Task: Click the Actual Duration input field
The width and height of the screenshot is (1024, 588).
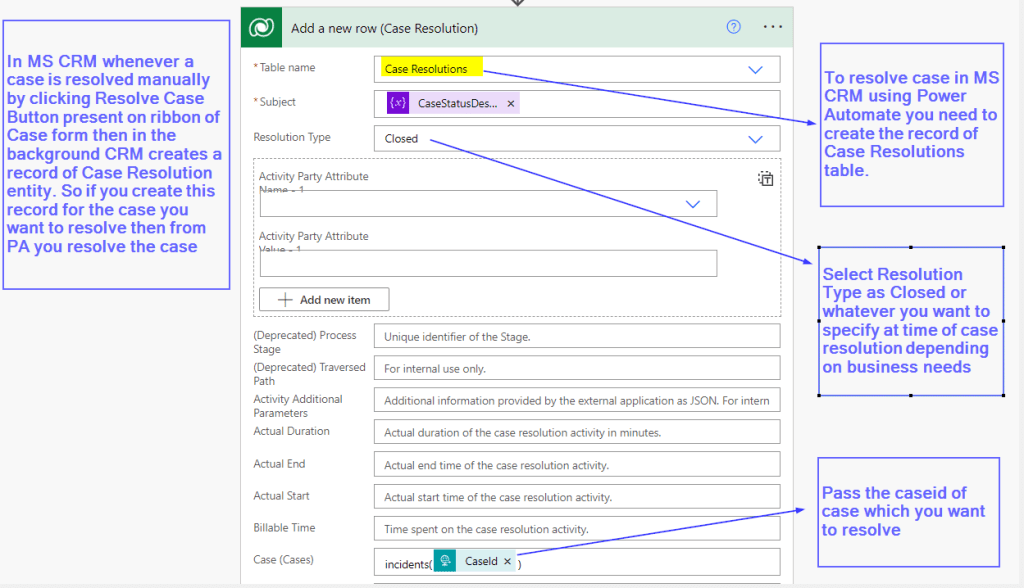Action: tap(576, 433)
